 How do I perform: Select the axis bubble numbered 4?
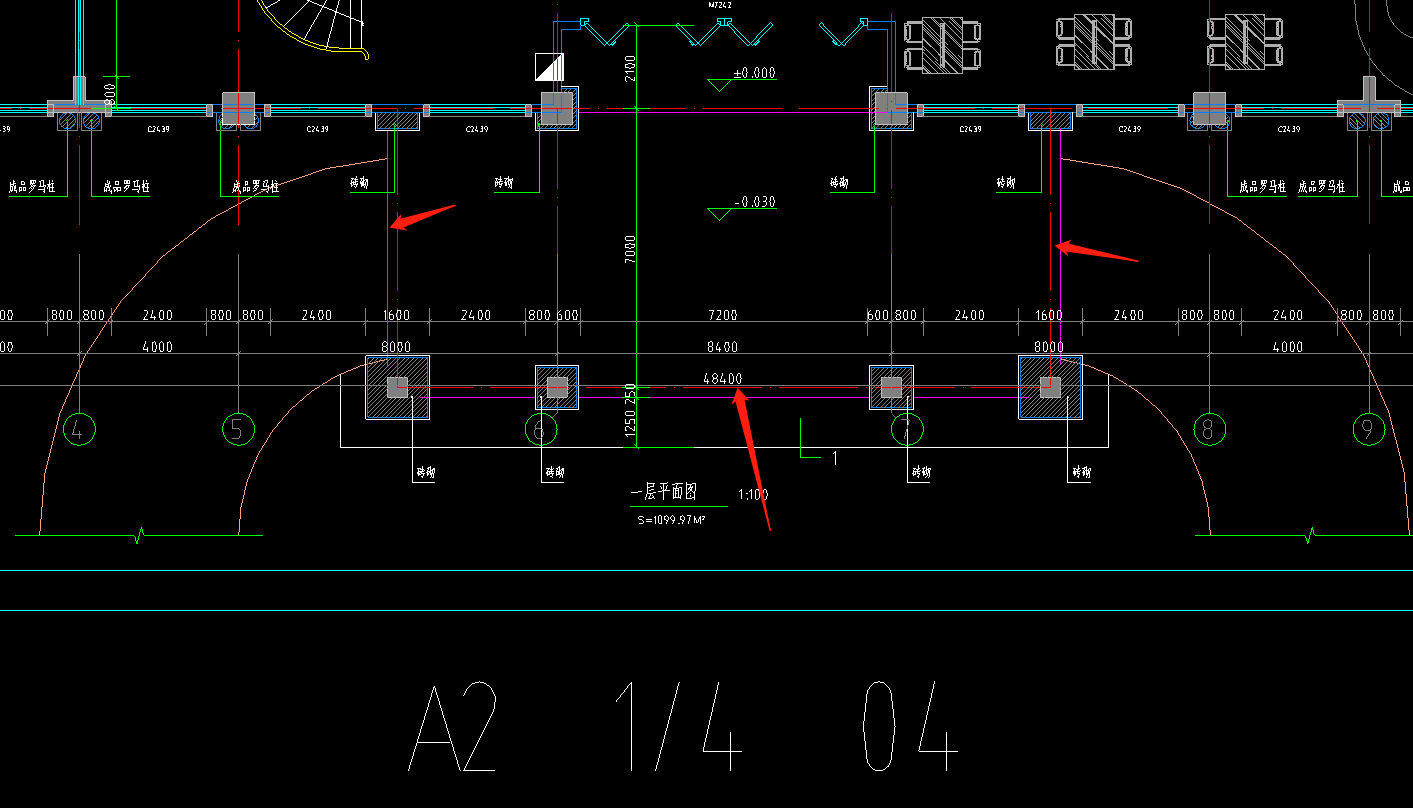(79, 430)
